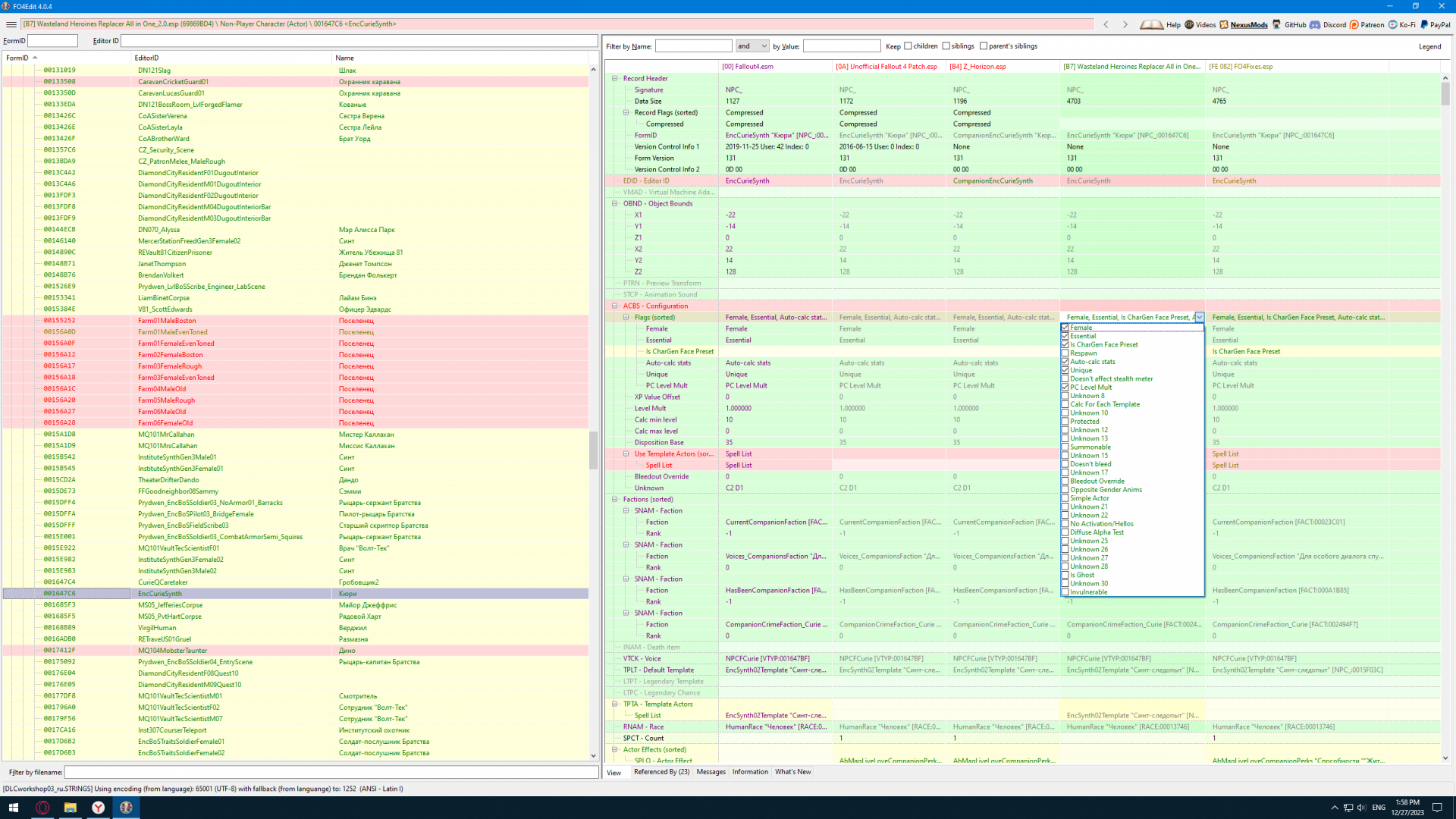Uncheck the Essential flag checkbox
Viewport: 1456px width, 819px height.
1065,336
